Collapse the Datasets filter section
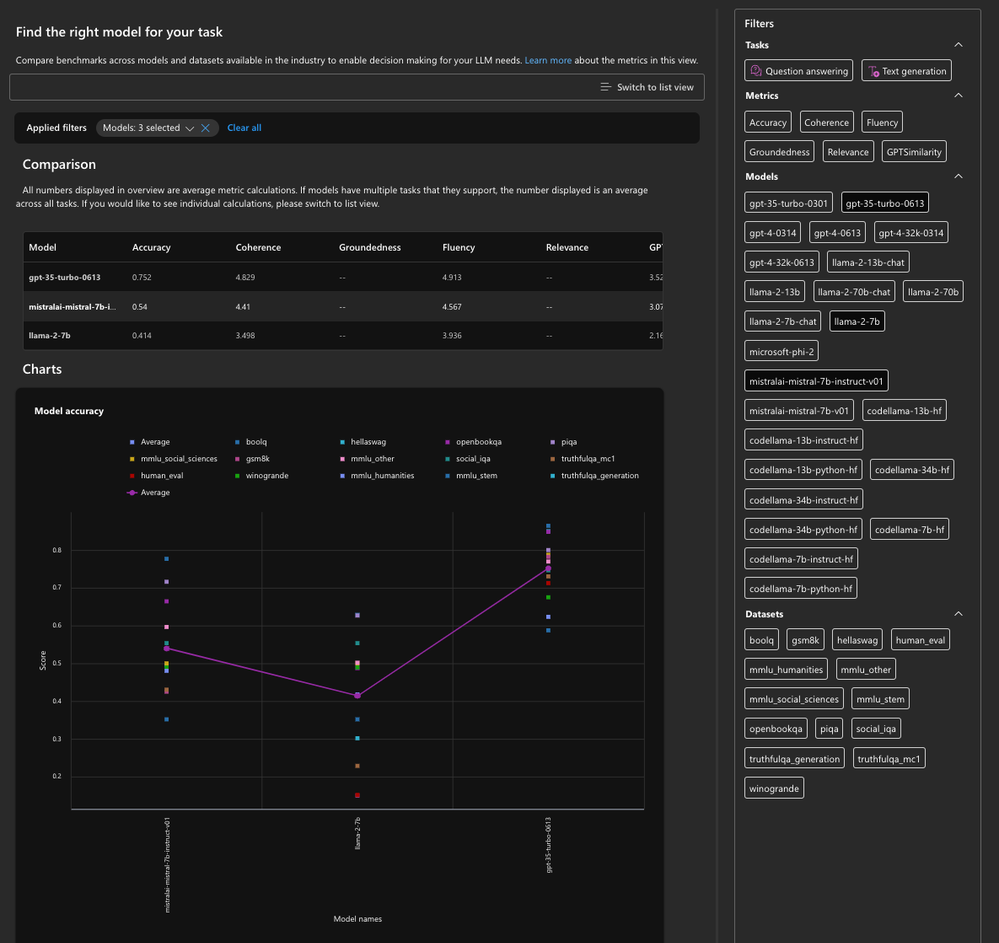 [958, 614]
